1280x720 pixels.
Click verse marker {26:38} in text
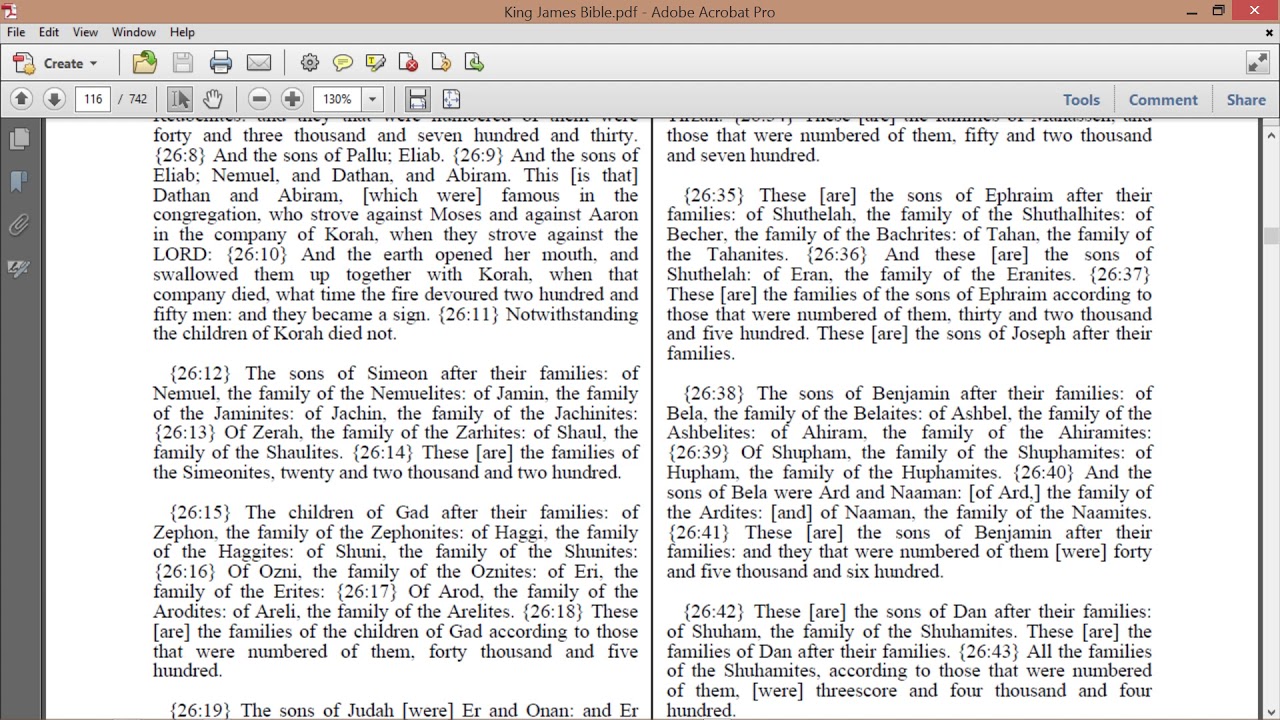point(714,394)
